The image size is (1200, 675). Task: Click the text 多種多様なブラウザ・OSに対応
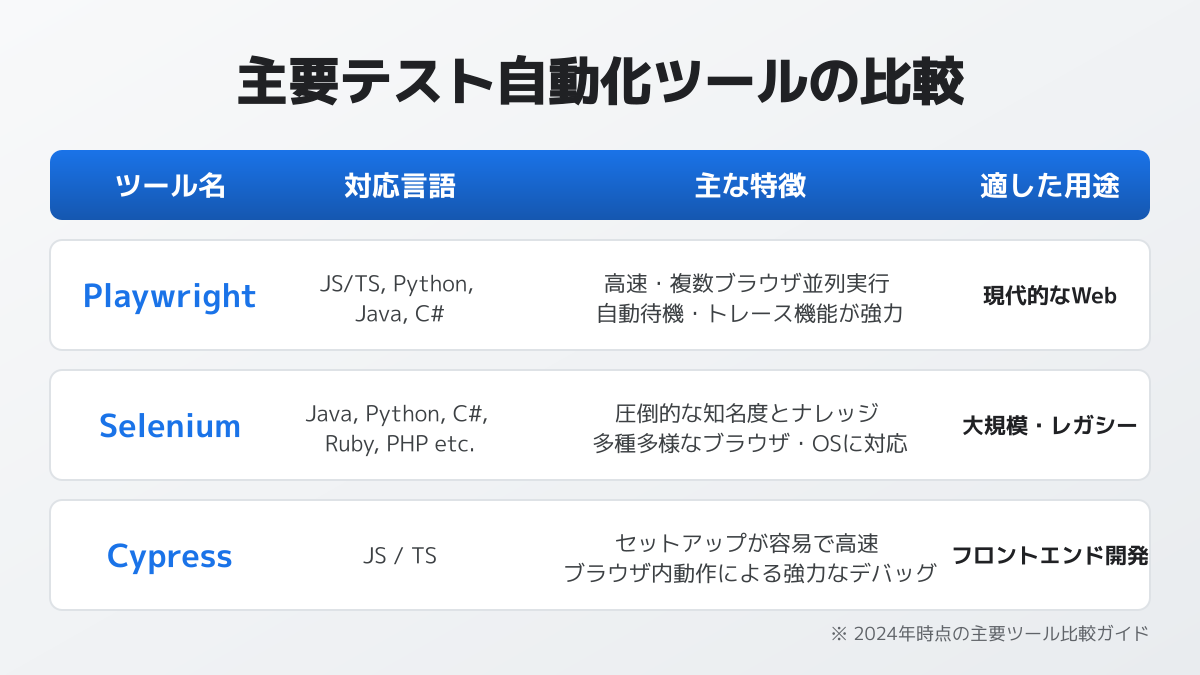point(750,443)
